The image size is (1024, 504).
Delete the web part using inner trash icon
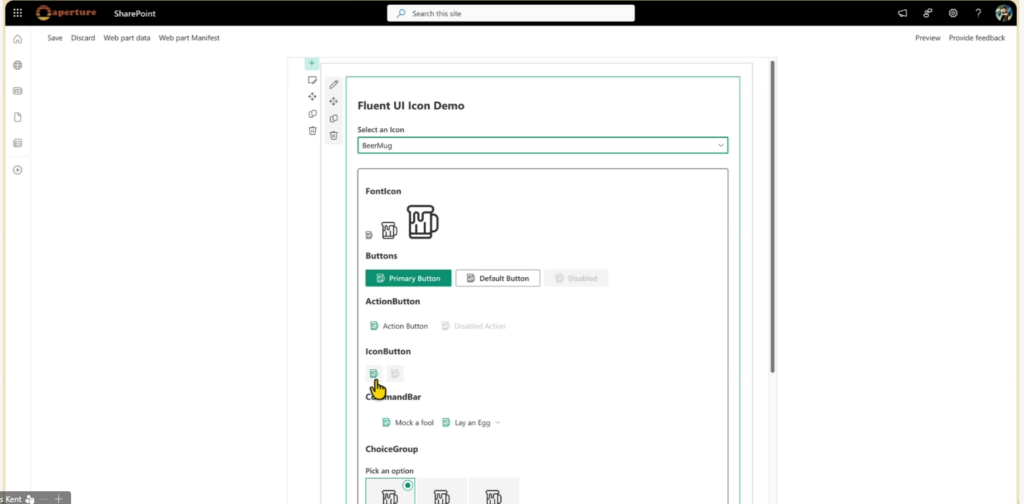334,135
